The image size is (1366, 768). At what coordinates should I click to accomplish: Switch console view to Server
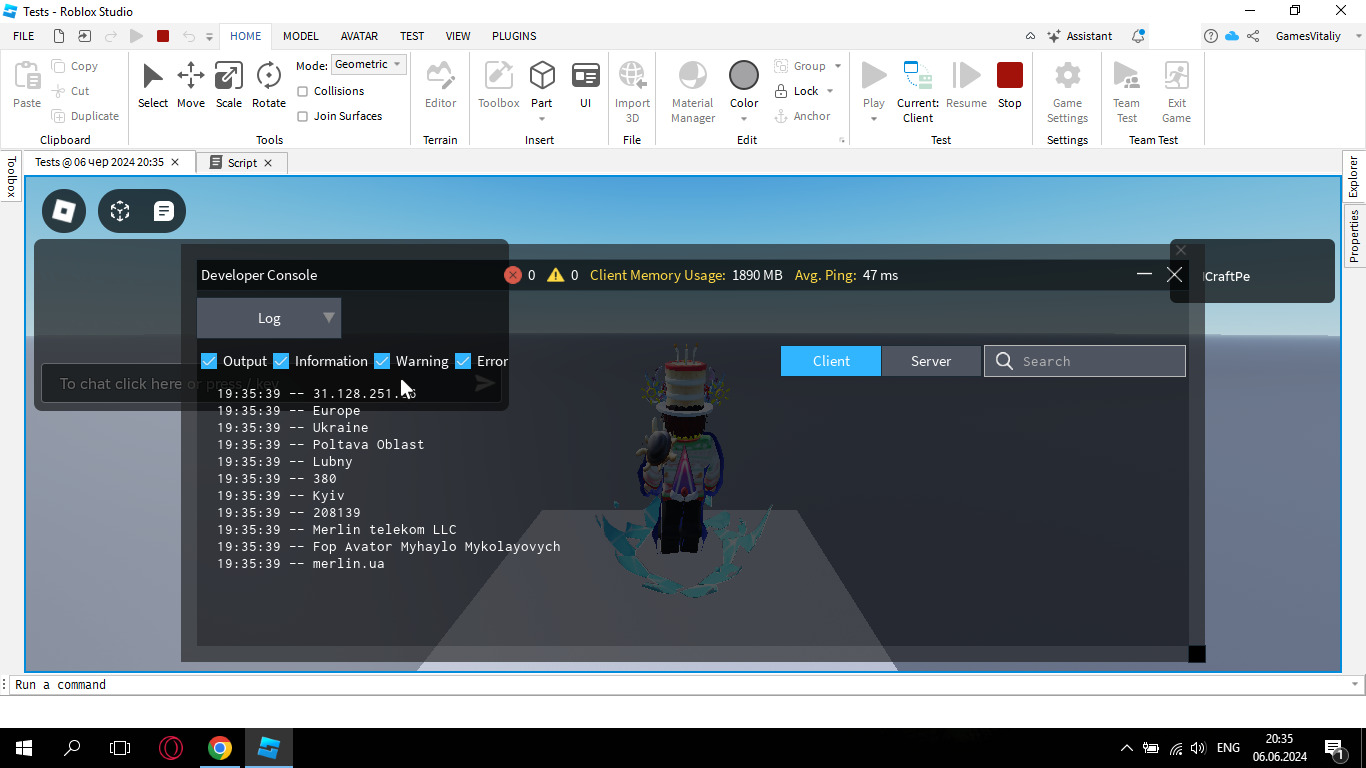[931, 361]
